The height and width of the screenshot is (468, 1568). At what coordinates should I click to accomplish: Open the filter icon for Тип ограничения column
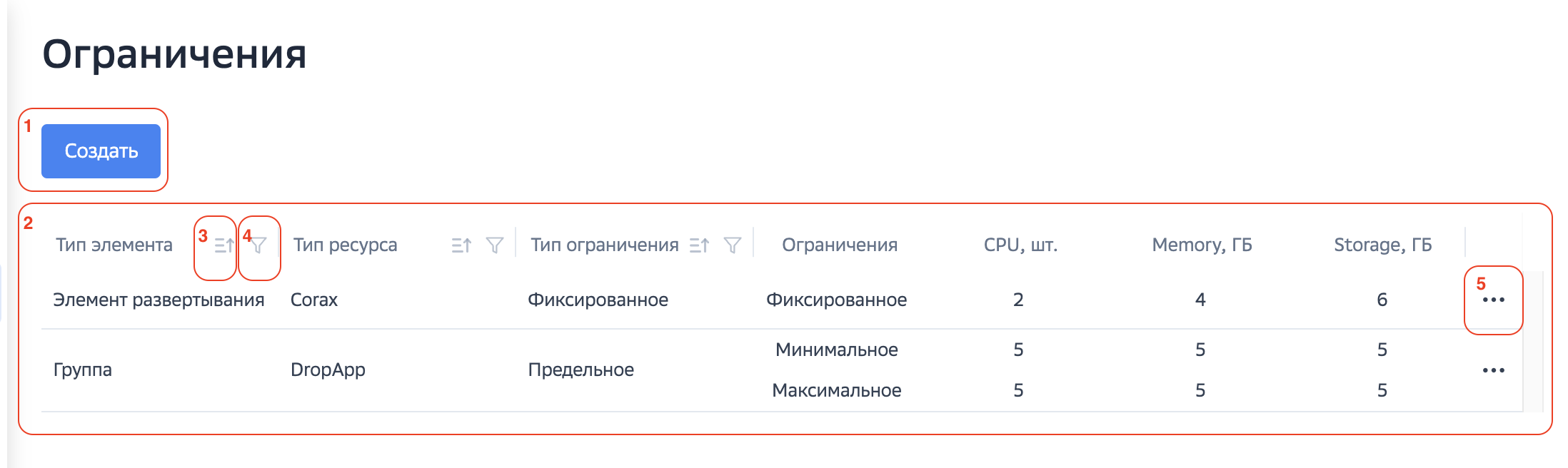click(x=733, y=245)
